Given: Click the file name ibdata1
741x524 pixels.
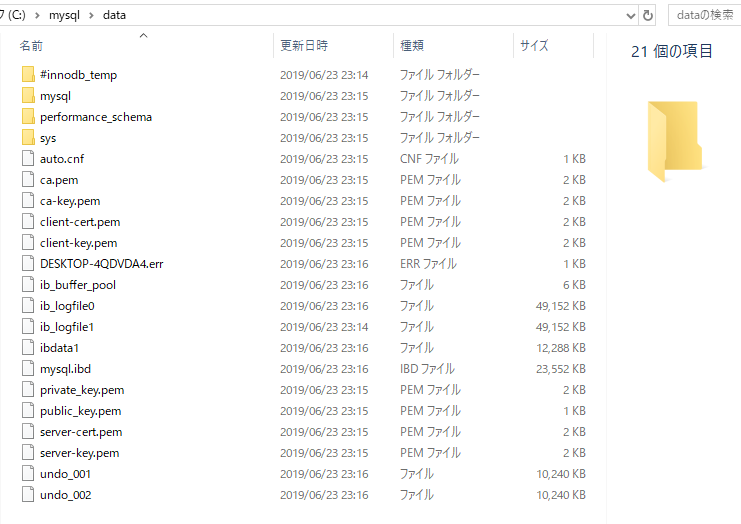Looking at the screenshot, I should point(59,348).
